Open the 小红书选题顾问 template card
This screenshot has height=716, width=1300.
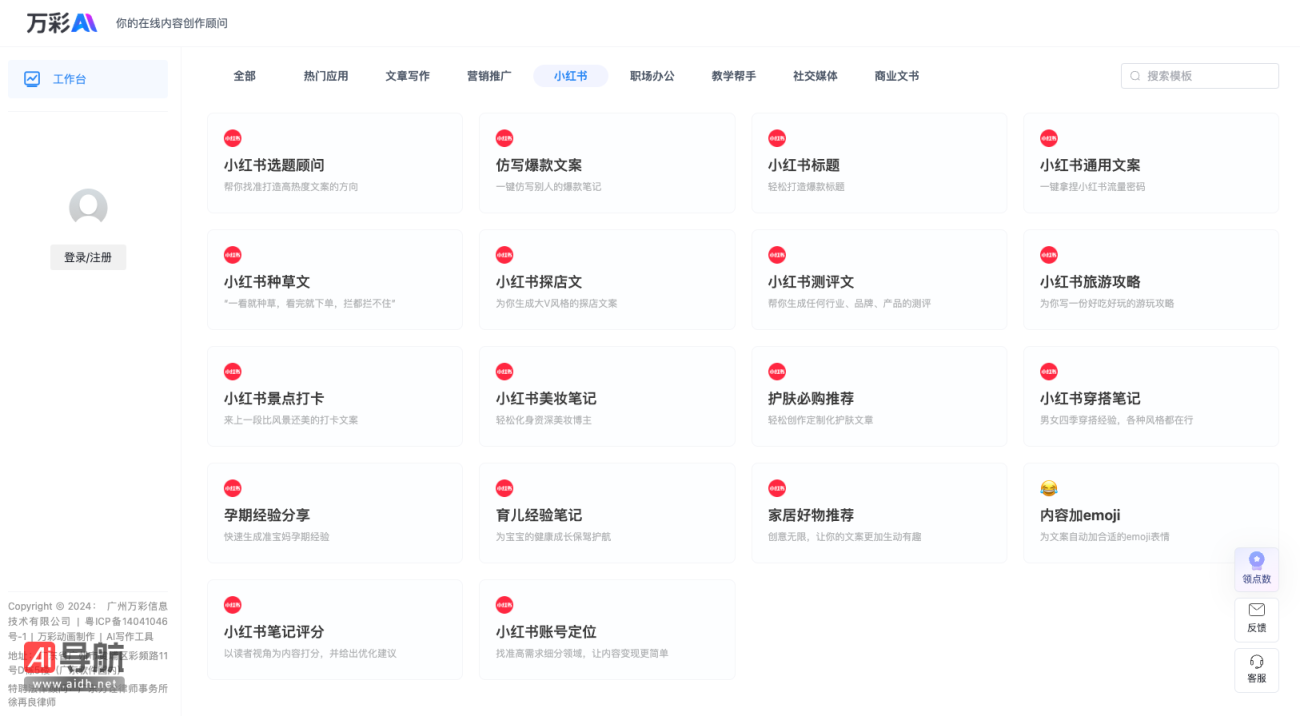click(x=334, y=163)
